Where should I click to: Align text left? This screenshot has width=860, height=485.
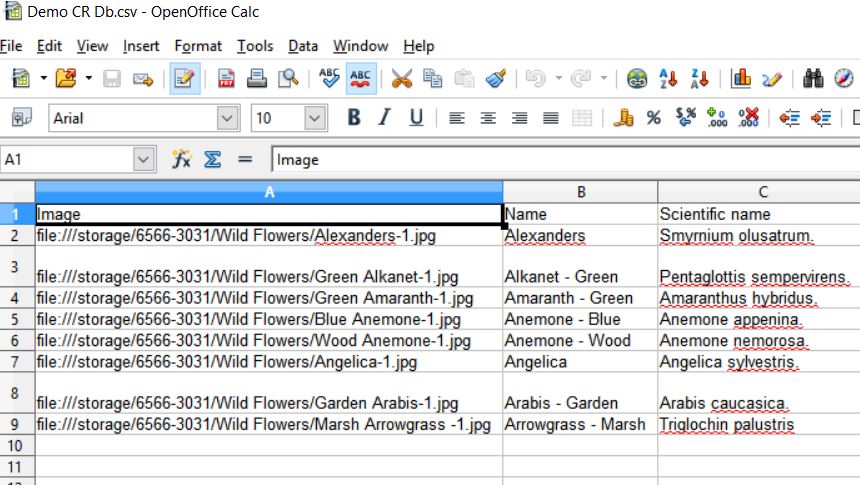[456, 118]
